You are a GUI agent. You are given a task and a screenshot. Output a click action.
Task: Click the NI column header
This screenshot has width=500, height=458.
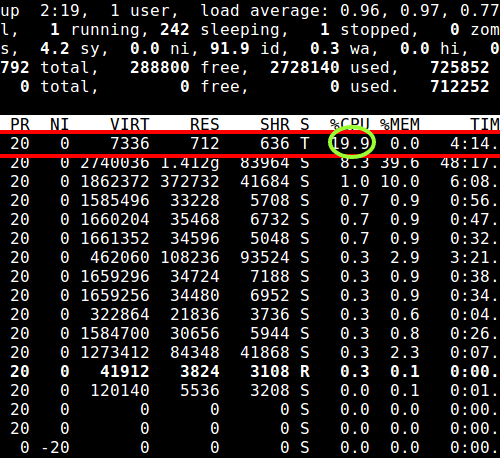[x=60, y=124]
